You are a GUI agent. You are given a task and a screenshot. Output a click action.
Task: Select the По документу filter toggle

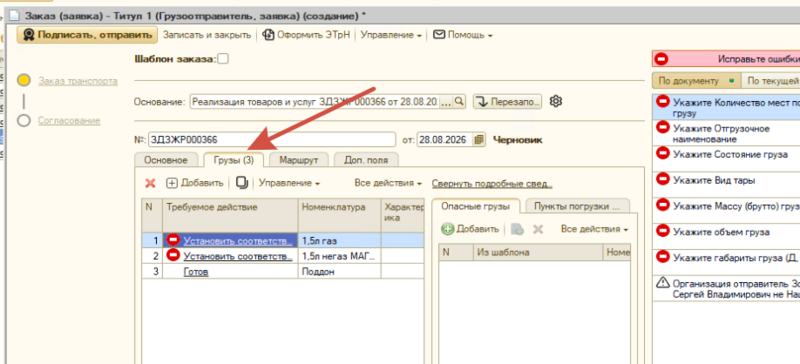coord(696,81)
